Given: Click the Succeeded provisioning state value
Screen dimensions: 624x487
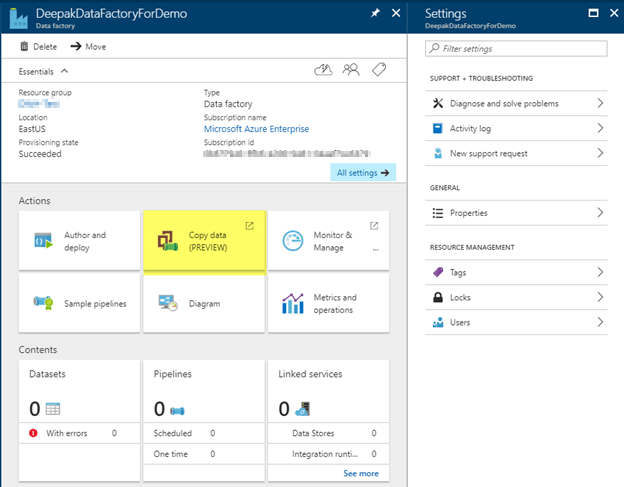Looking at the screenshot, I should click(40, 154).
